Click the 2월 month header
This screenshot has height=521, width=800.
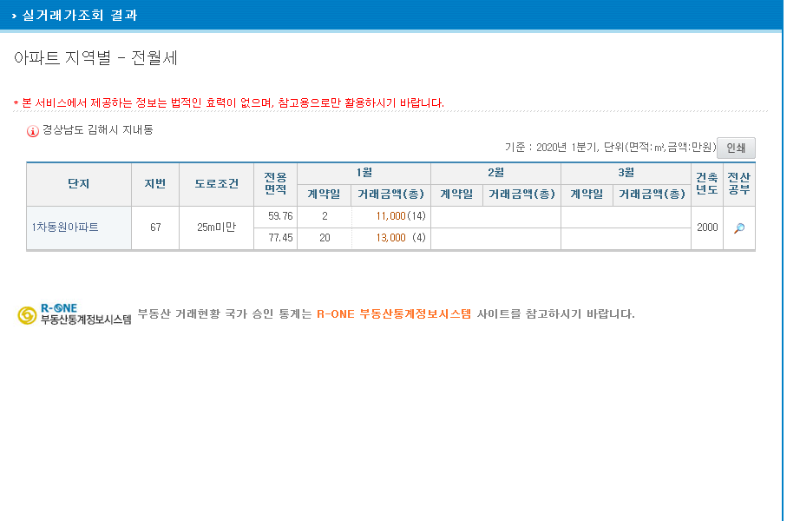pos(495,173)
